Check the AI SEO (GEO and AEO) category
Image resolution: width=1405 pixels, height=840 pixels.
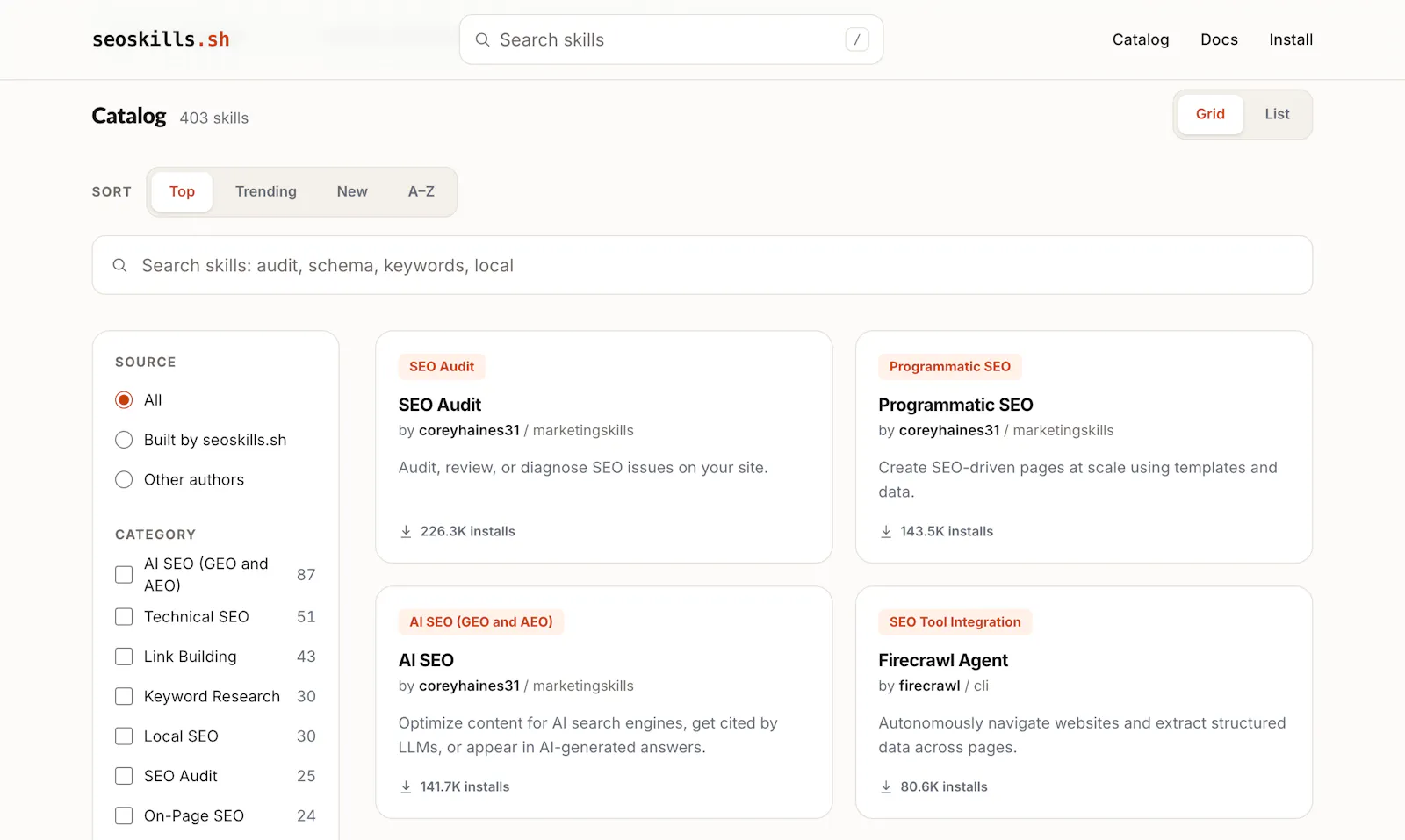point(124,574)
